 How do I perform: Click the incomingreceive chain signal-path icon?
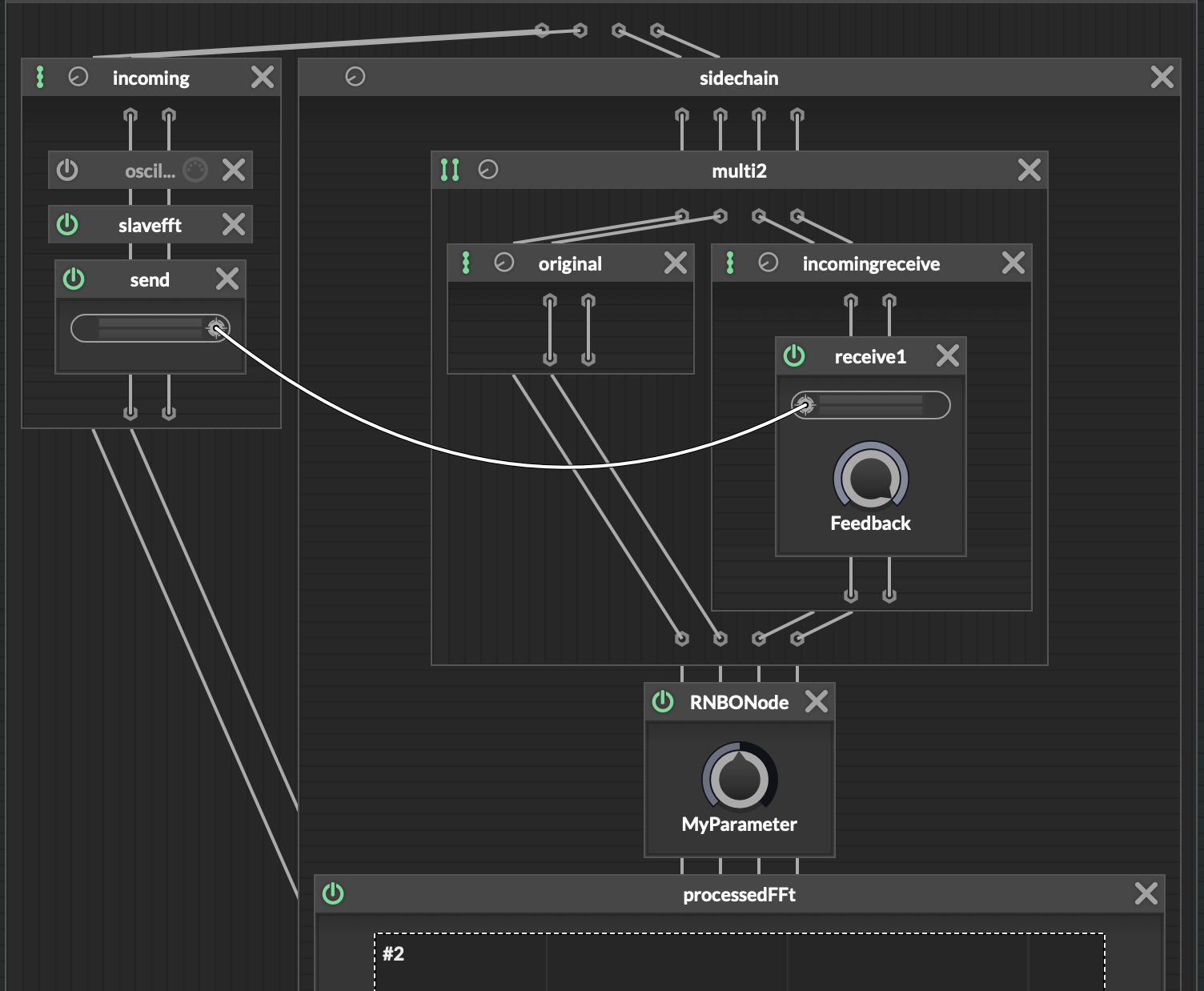pyautogui.click(x=730, y=263)
